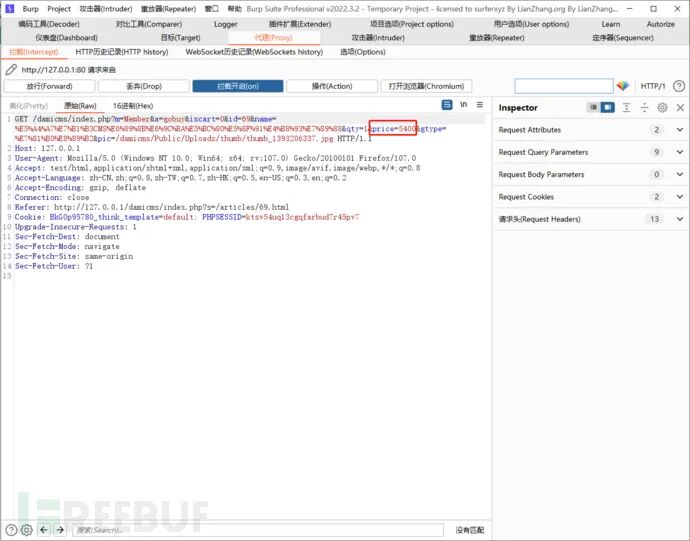Screen dimensions: 690x541
Task: Go to the previous search match arrow
Action: (44, 530)
